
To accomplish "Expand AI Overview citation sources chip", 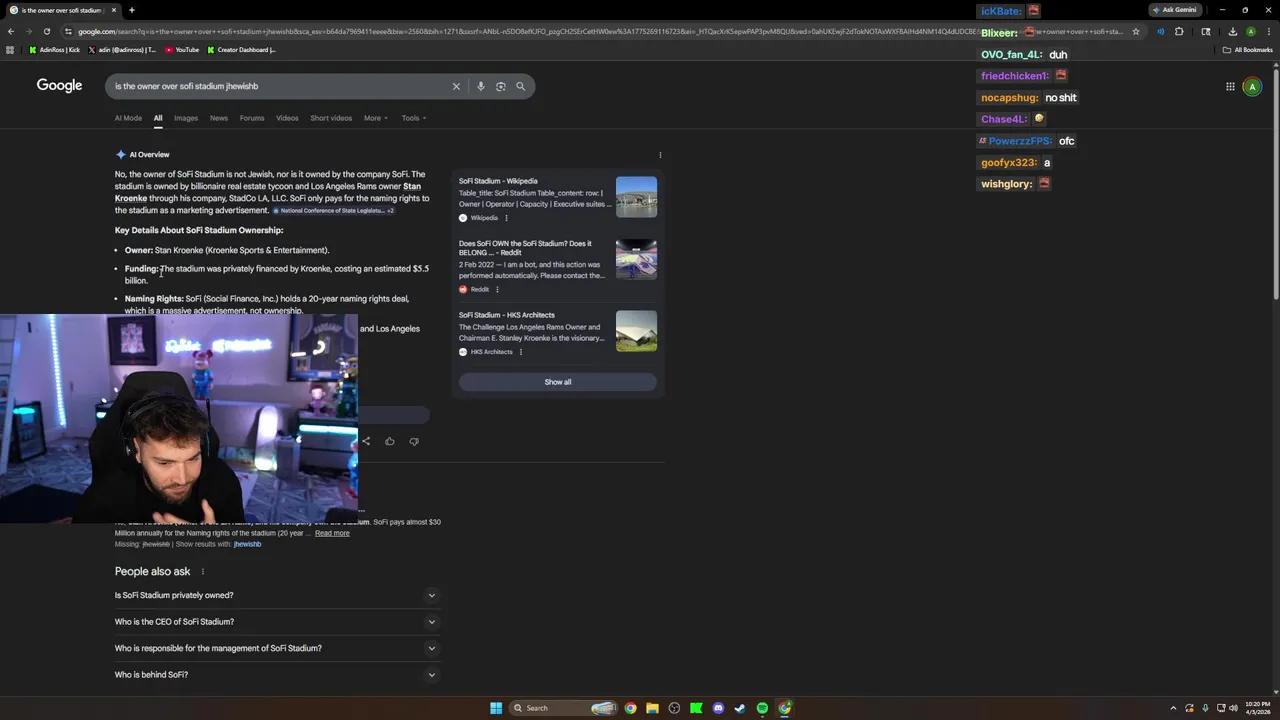I will coord(334,211).
